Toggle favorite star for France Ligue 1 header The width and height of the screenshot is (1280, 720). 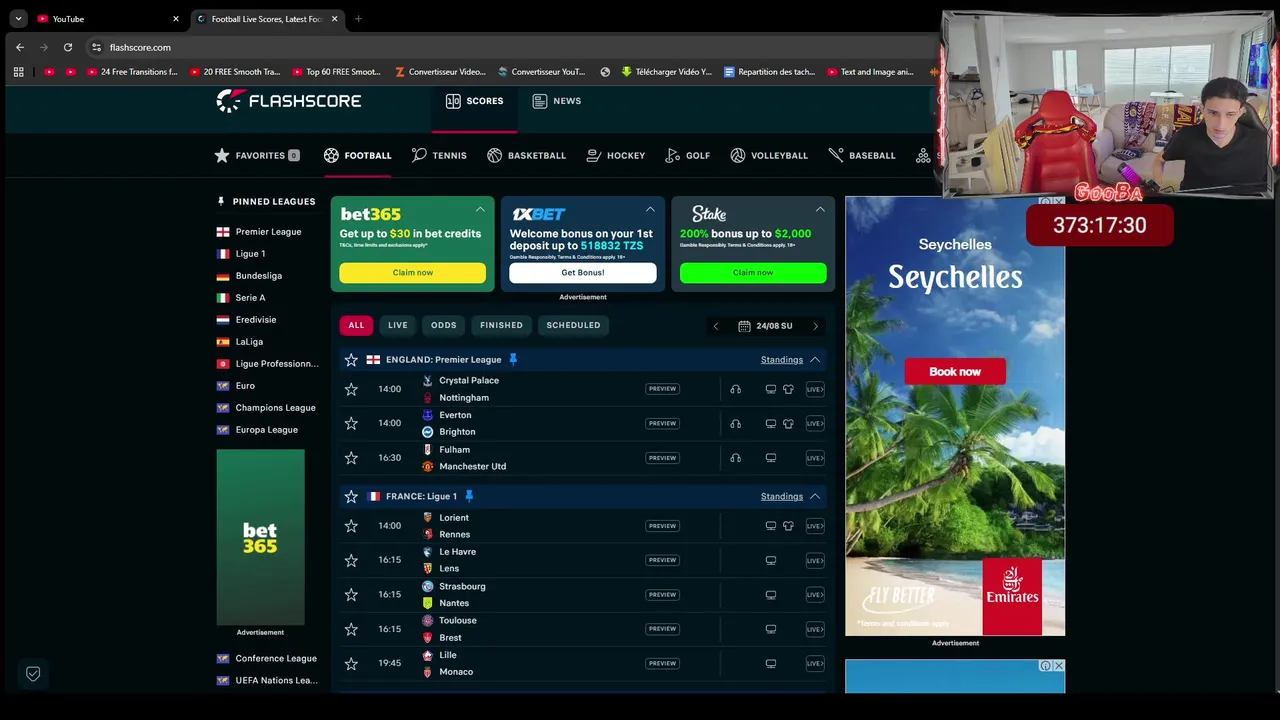[351, 496]
